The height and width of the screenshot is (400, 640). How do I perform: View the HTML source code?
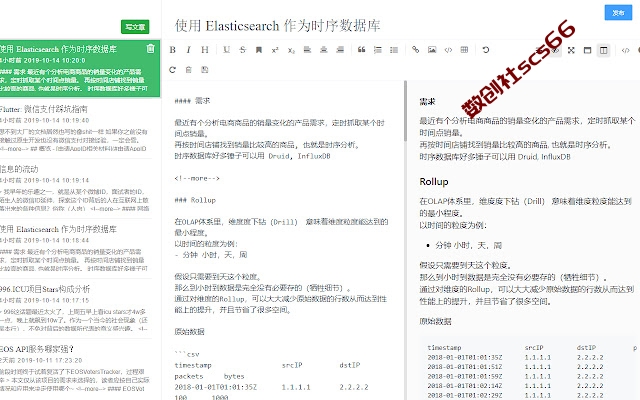[x=625, y=50]
